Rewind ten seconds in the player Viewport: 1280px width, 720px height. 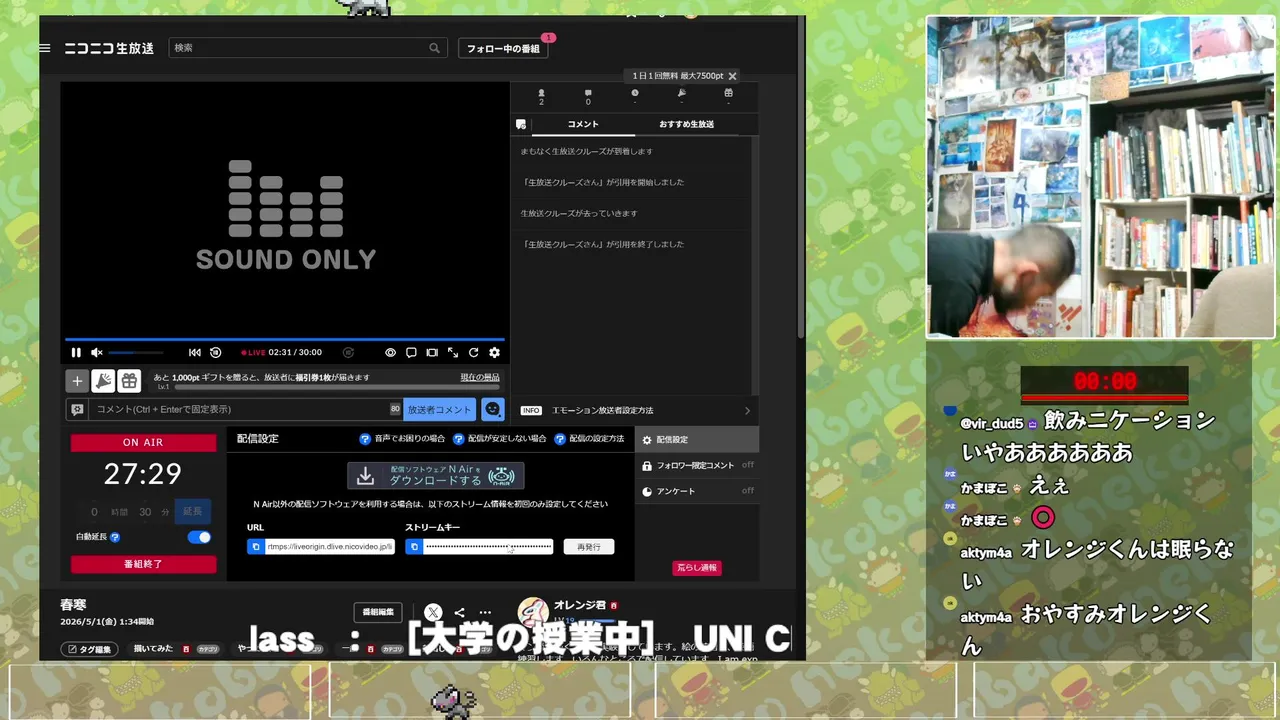point(215,352)
